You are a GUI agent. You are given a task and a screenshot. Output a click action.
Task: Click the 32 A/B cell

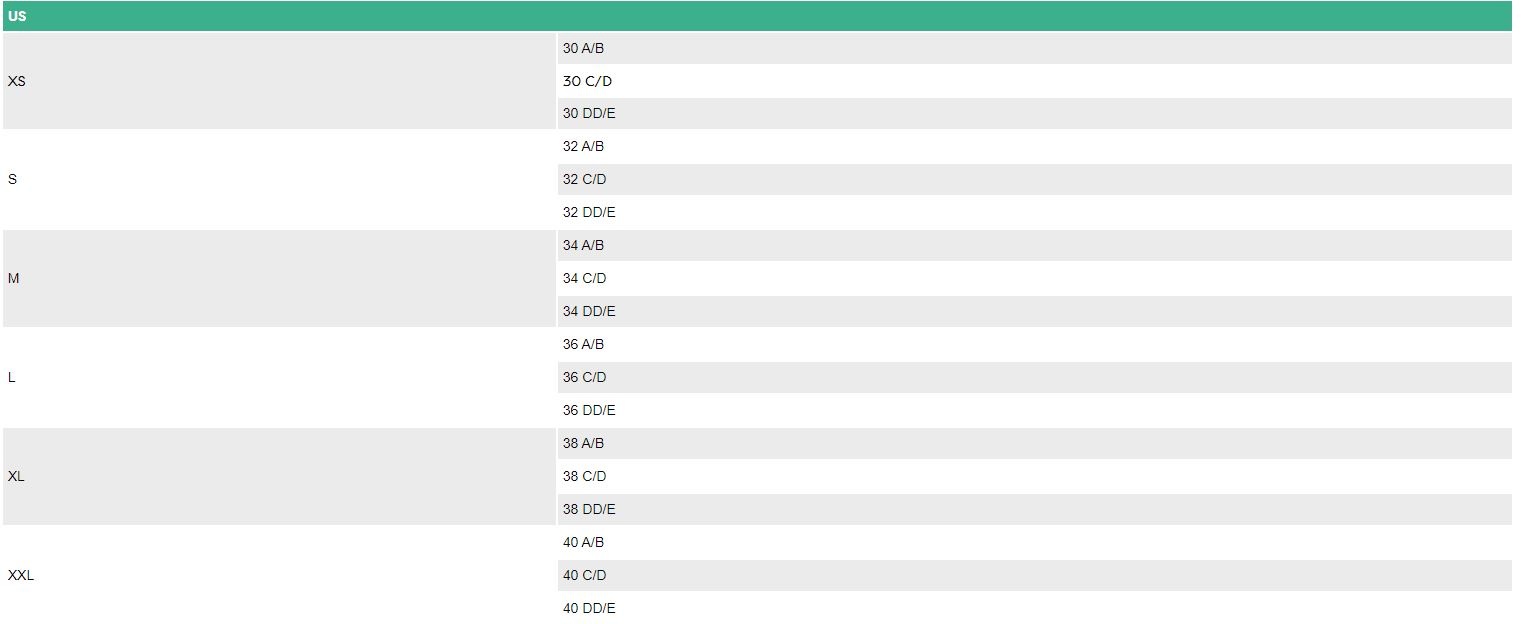pyautogui.click(x=1035, y=147)
